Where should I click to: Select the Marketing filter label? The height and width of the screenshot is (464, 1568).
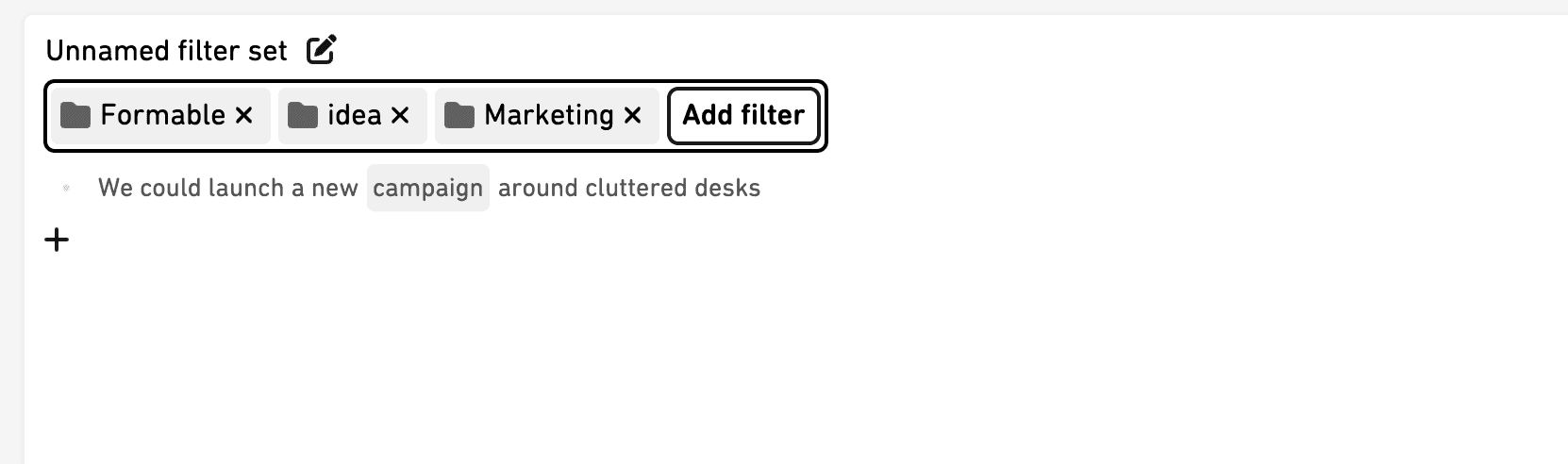pyautogui.click(x=549, y=115)
